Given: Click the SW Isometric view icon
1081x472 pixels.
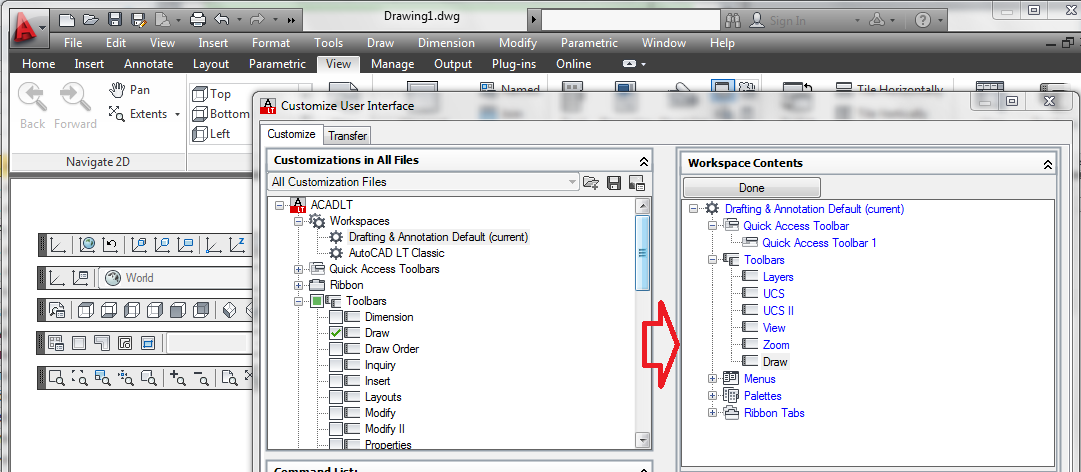Looking at the screenshot, I should click(230, 311).
